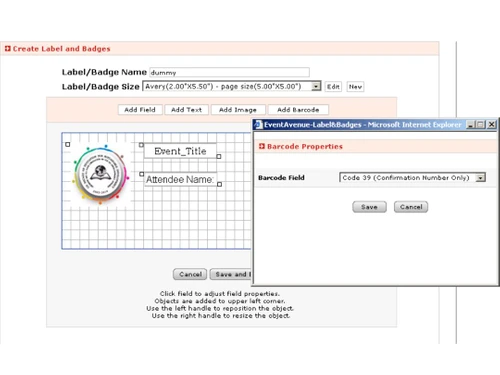This screenshot has height=375, width=500.
Task: Click the Attendee Name right resize handle
Action: click(x=219, y=184)
